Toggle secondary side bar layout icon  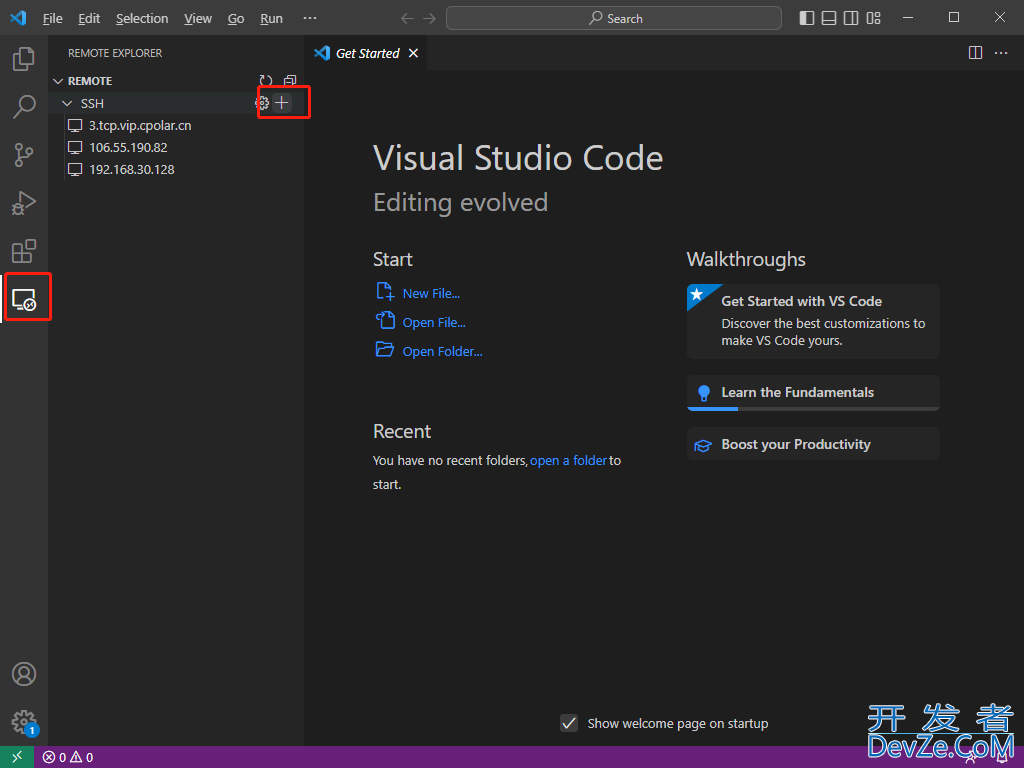851,18
